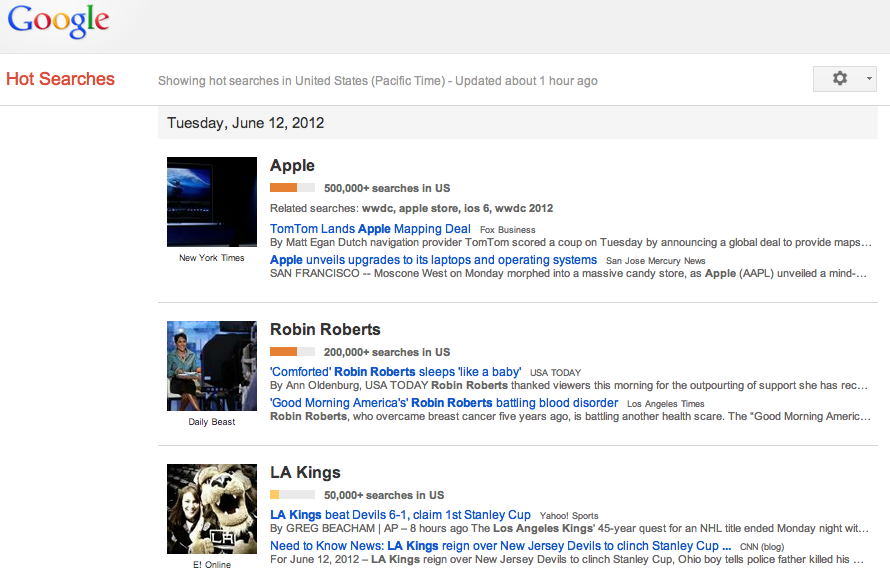Viewport: 890px width, 581px height.
Task: Open 'Robin Roberts battling blood disorder' article
Action: (444, 403)
